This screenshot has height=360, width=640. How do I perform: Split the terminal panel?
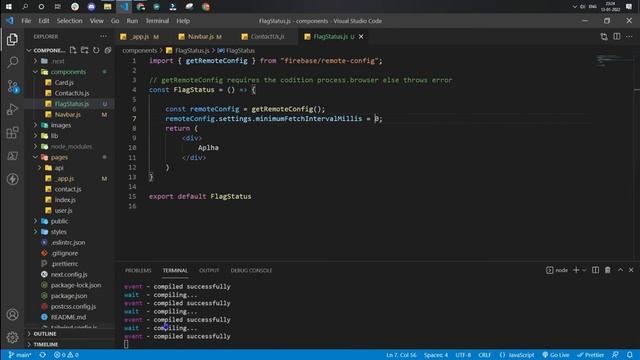[596, 270]
